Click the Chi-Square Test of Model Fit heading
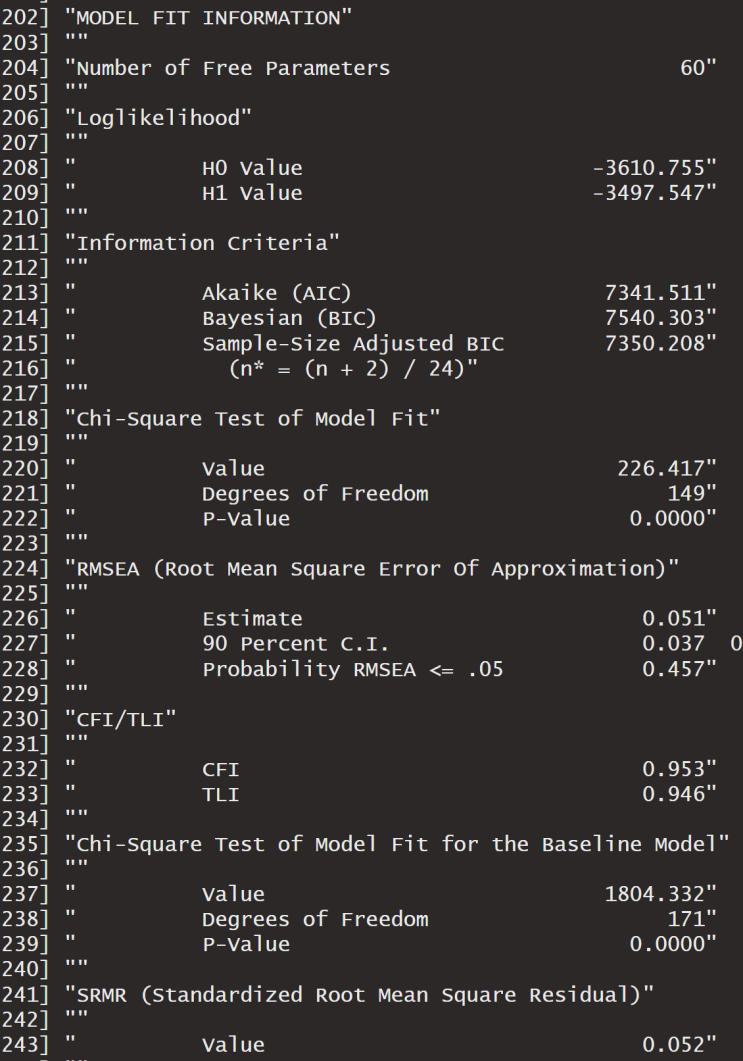The width and height of the screenshot is (743, 1061). coord(258,418)
